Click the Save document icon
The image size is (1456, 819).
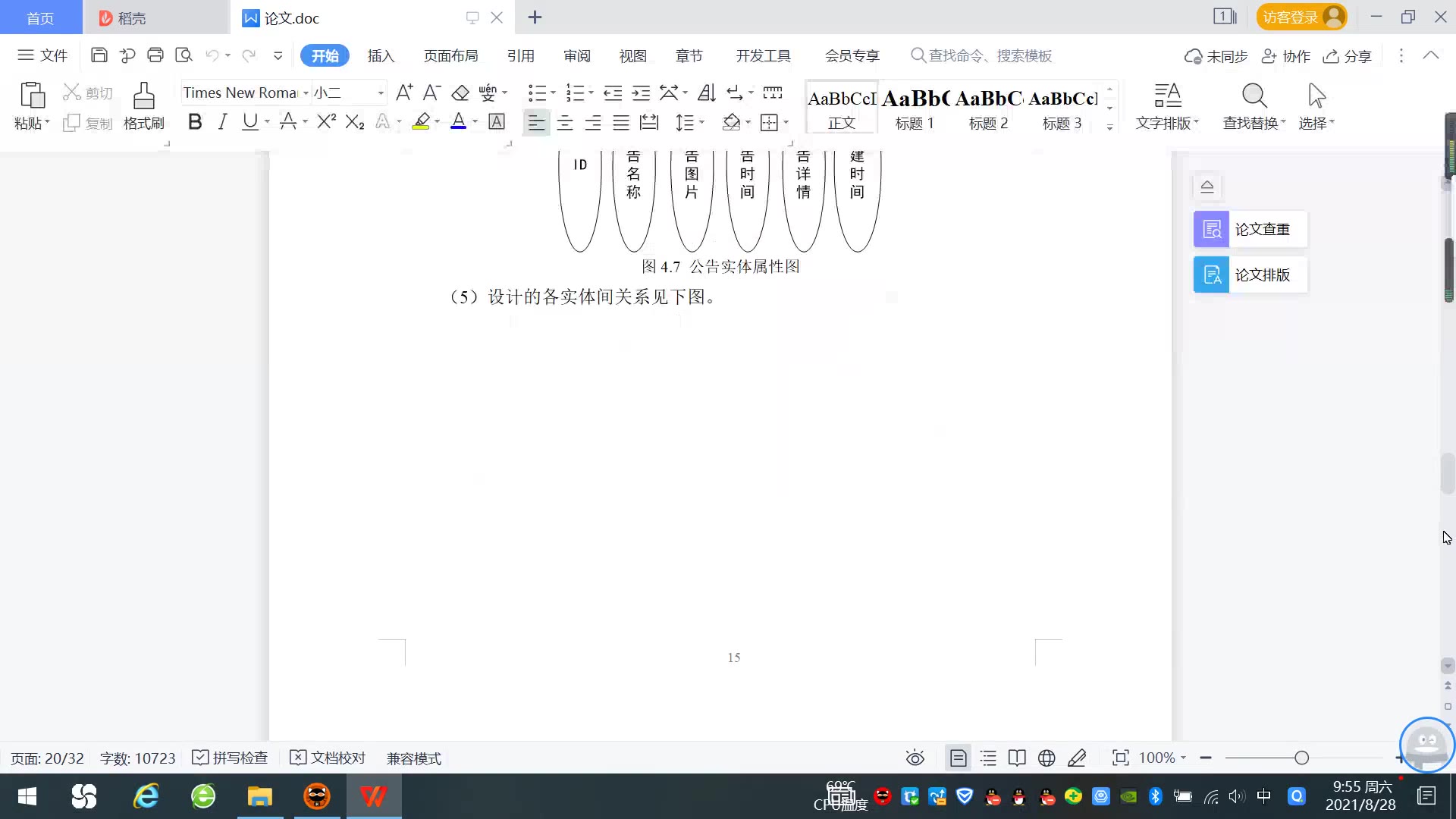pyautogui.click(x=99, y=55)
